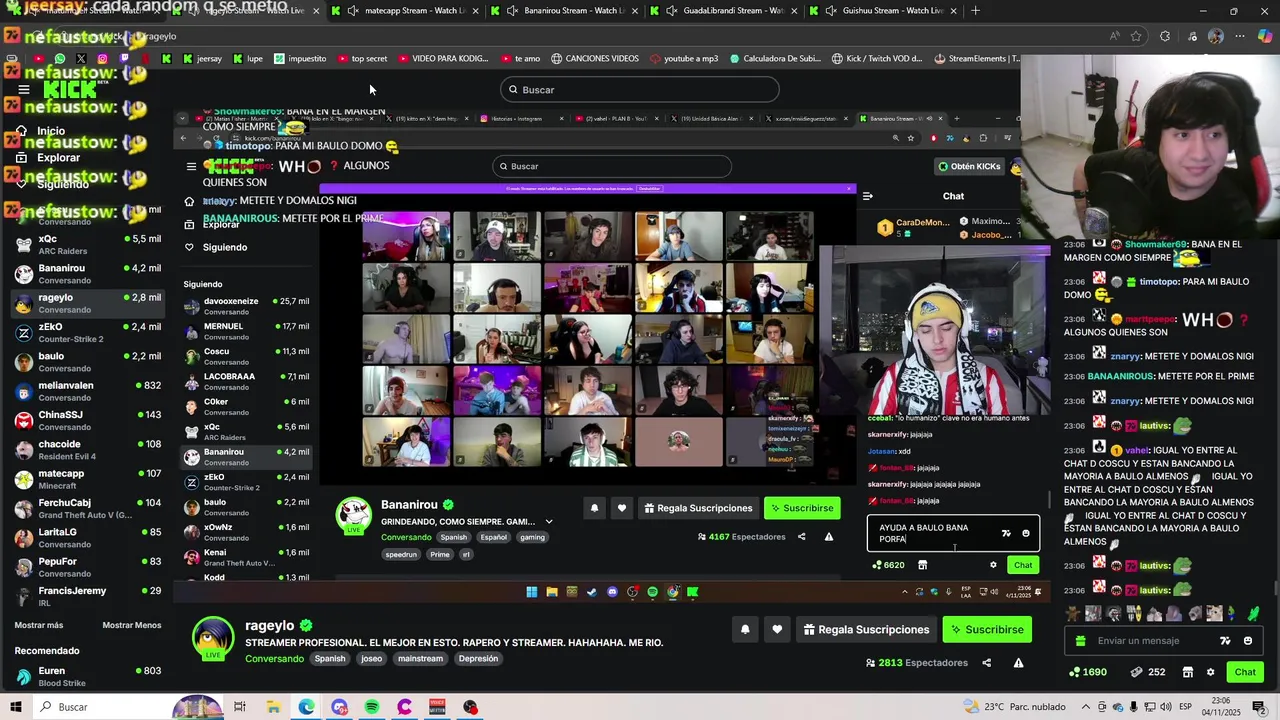
Task: Click the Windows Start button
Action: [16, 707]
